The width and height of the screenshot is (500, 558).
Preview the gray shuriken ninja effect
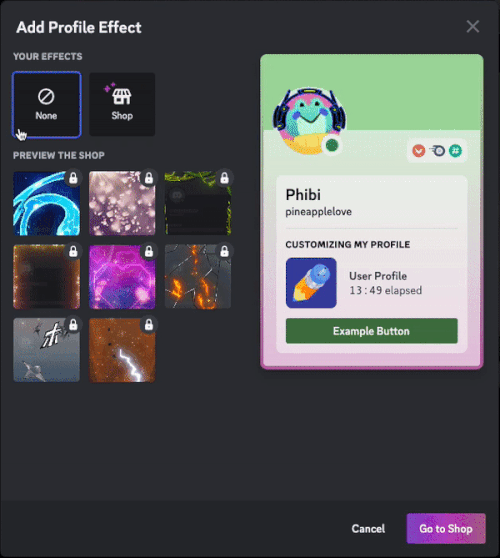47,350
